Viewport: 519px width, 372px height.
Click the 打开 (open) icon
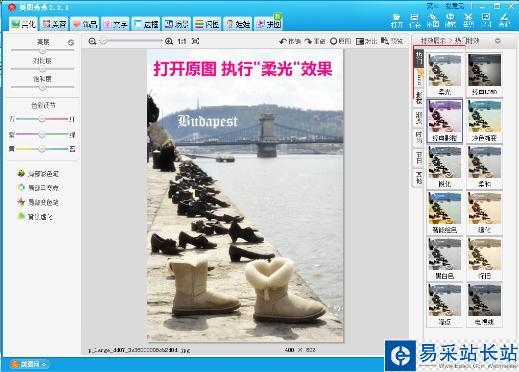click(x=396, y=21)
